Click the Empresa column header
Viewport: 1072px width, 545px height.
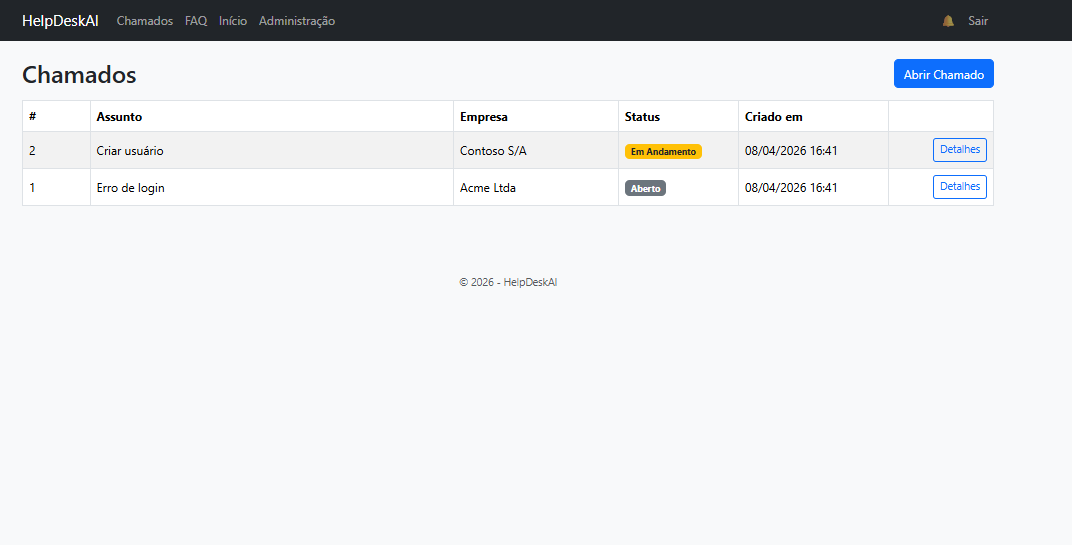tap(535, 116)
